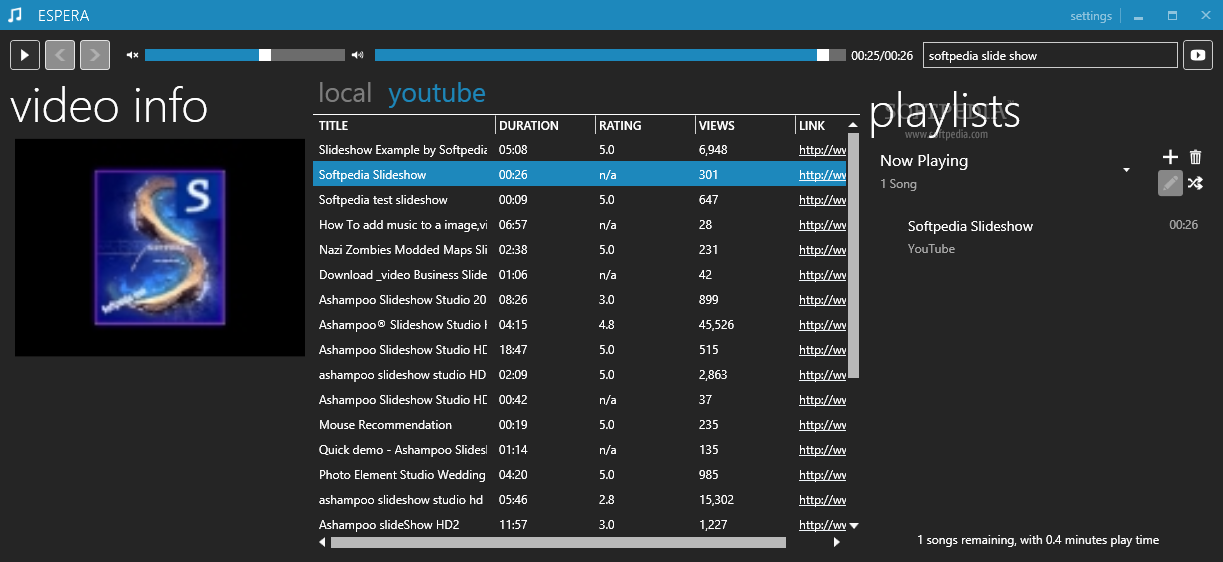
Task: Click the LINK column header
Action: [x=821, y=126]
